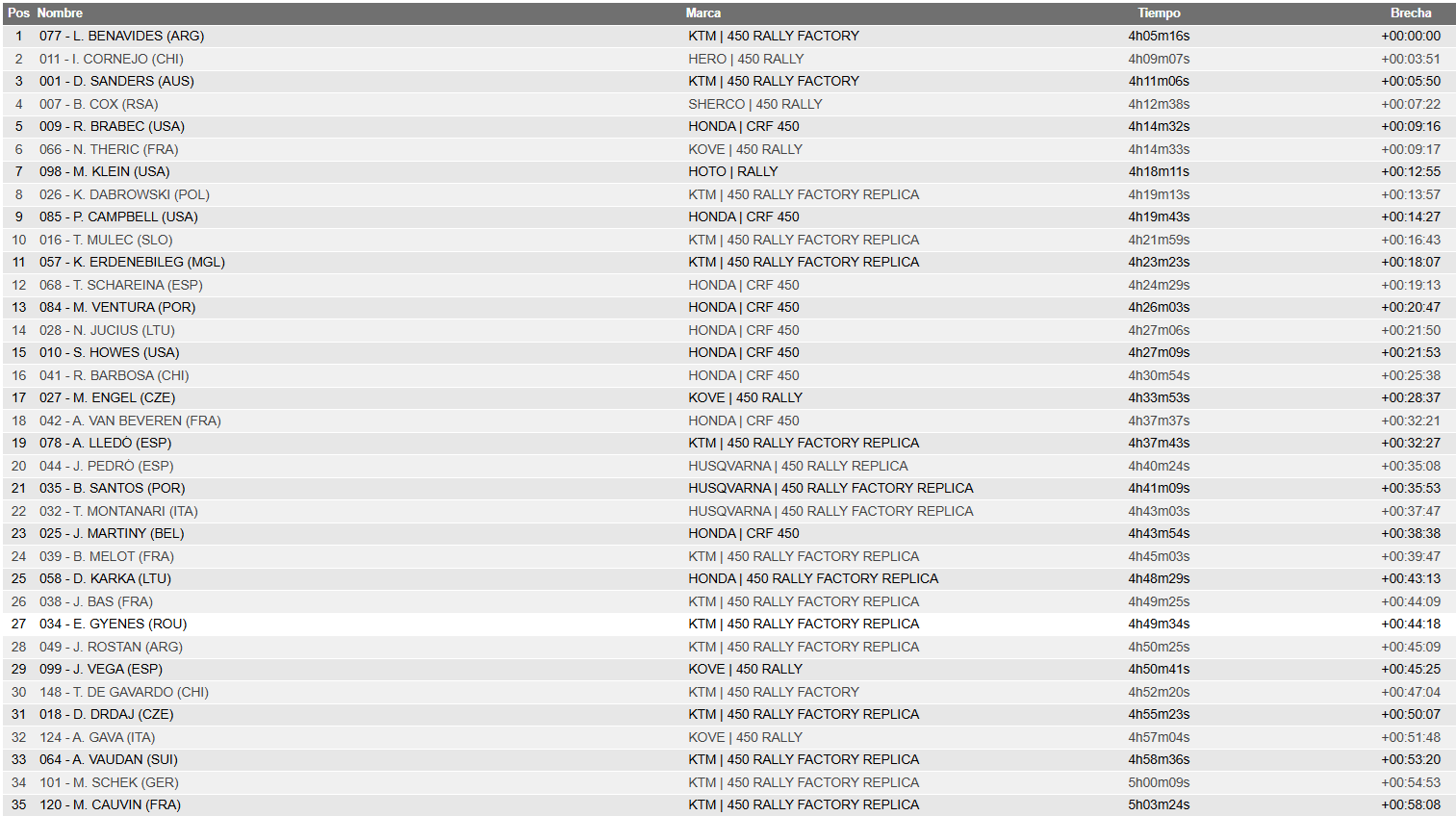This screenshot has width=1456, height=816.
Task: Click gap +00:00:00 in first row
Action: point(1411,36)
